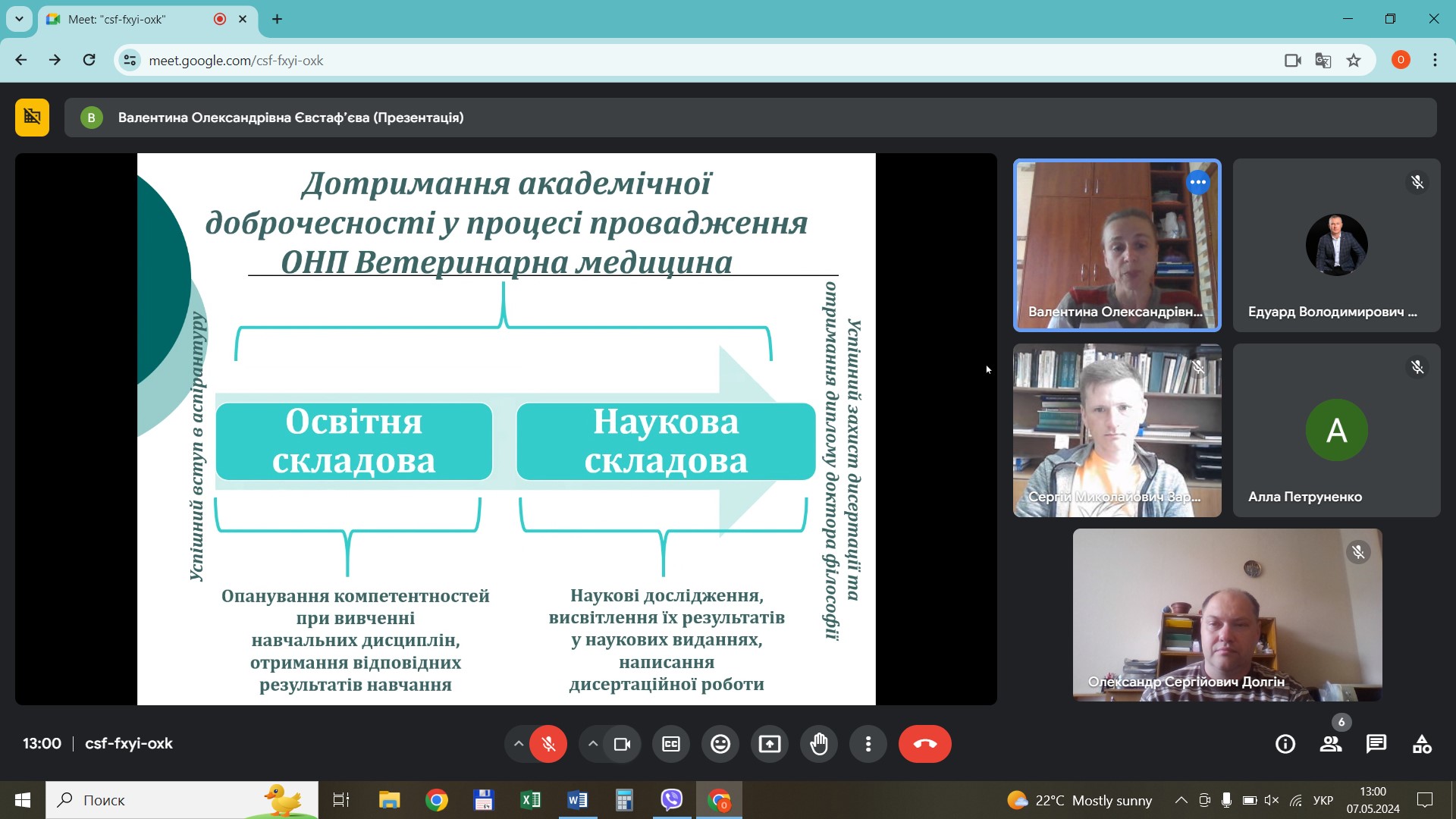Screen dimensions: 1456x819
Task: Click meeting code csf-fxyi-oxk label
Action: [x=129, y=743]
